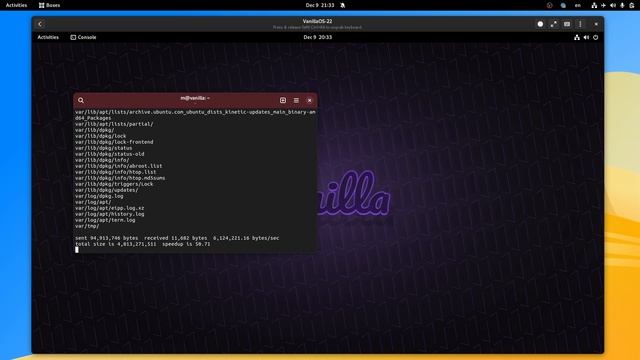Open the host Boxes app menu
640x360 pixels.
[x=49, y=5]
